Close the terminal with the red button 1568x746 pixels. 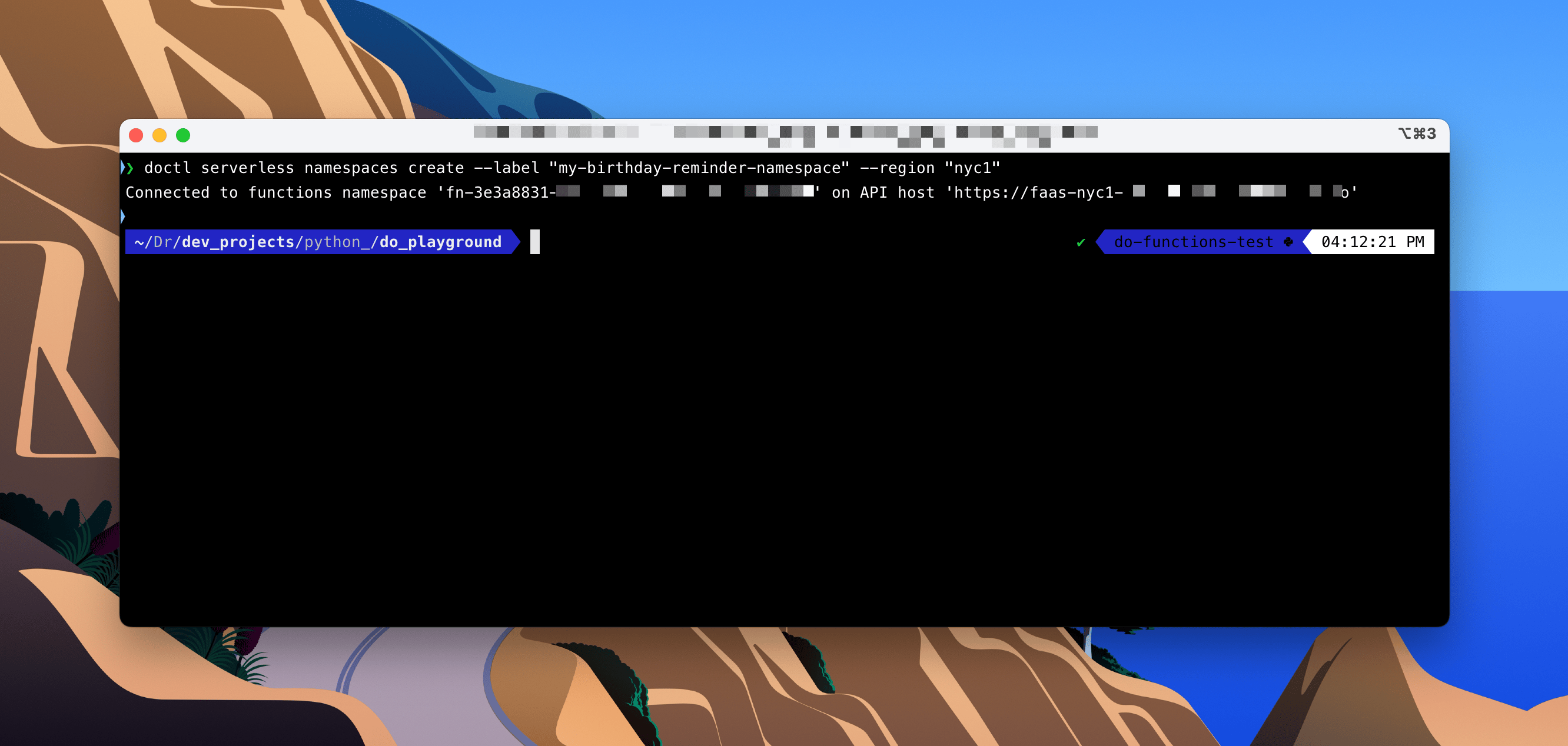tap(137, 135)
